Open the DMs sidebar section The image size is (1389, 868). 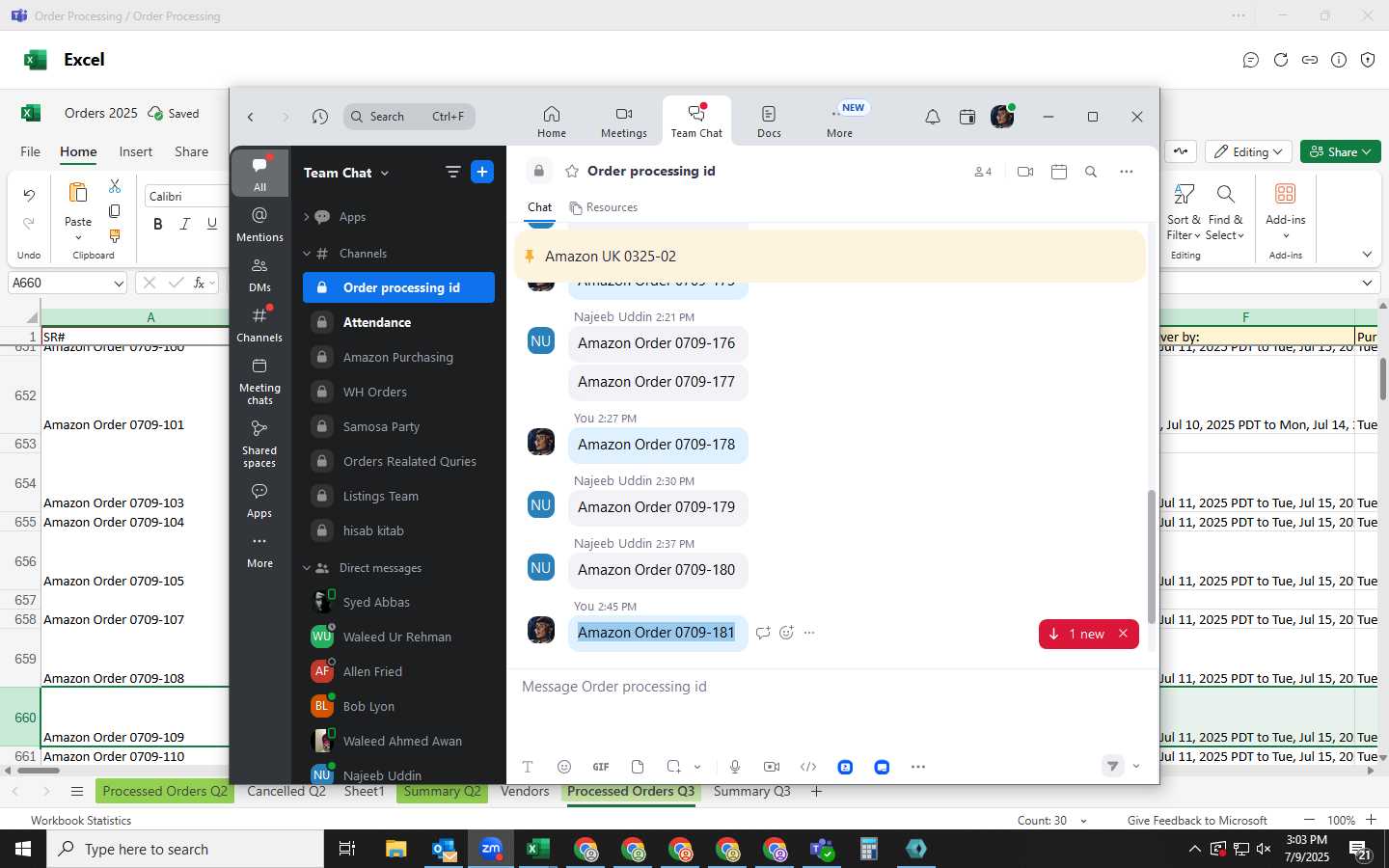259,274
